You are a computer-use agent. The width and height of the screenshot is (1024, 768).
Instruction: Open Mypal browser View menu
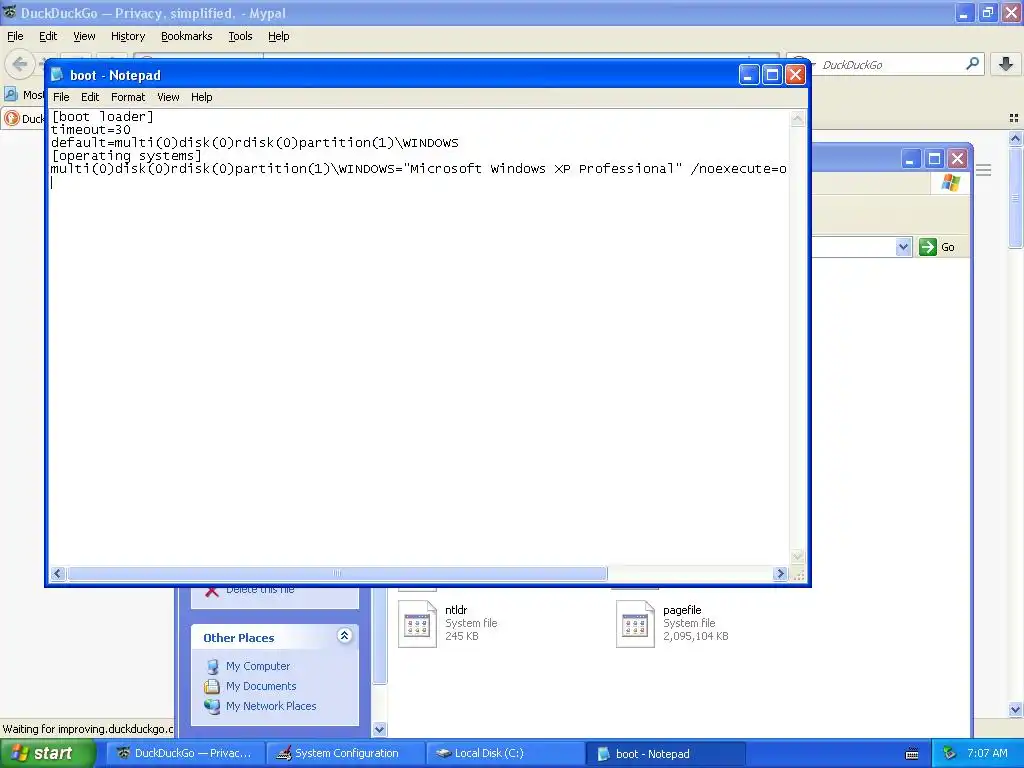[x=84, y=37]
